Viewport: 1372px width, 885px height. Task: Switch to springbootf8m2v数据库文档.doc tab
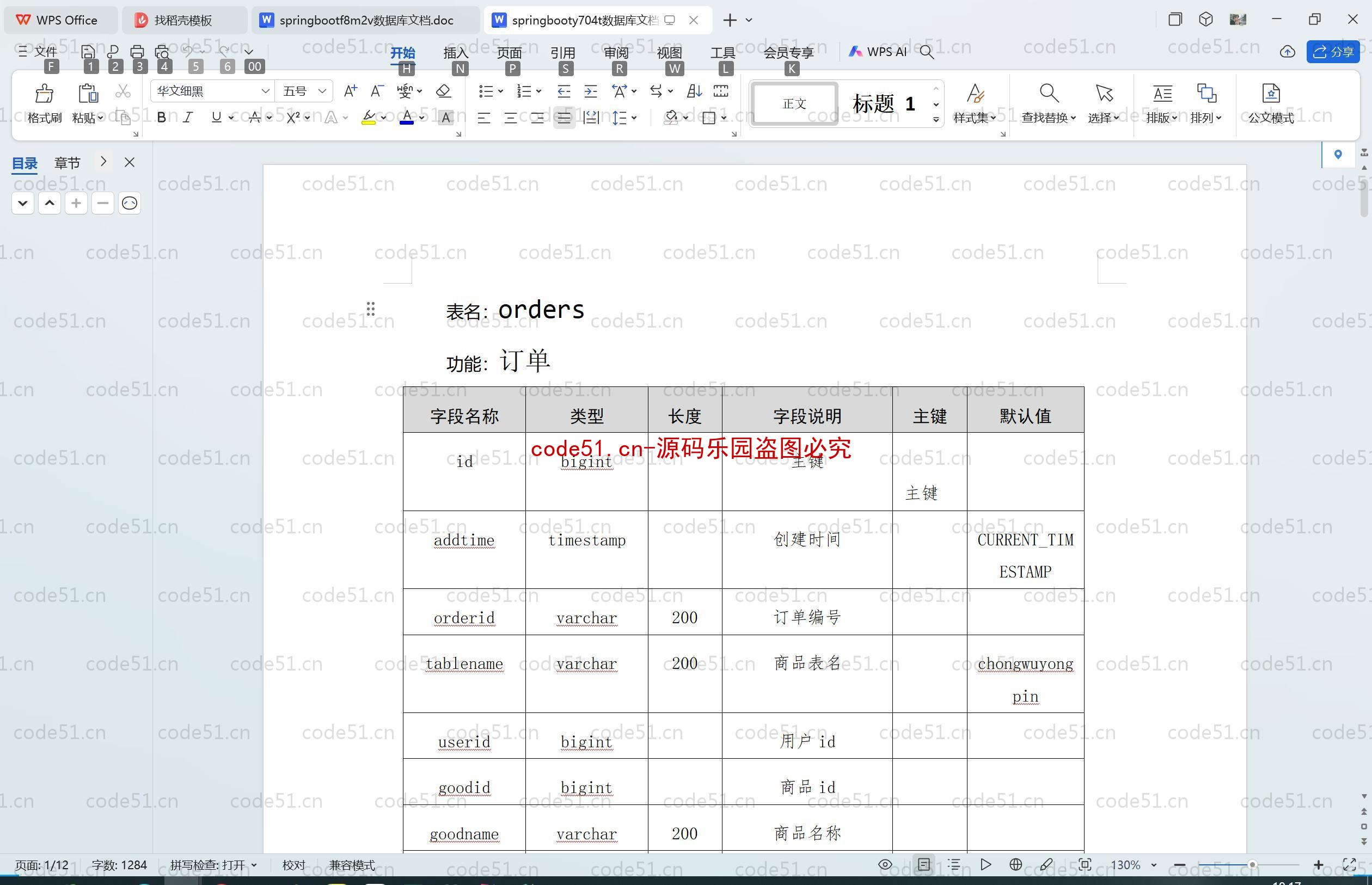[365, 20]
